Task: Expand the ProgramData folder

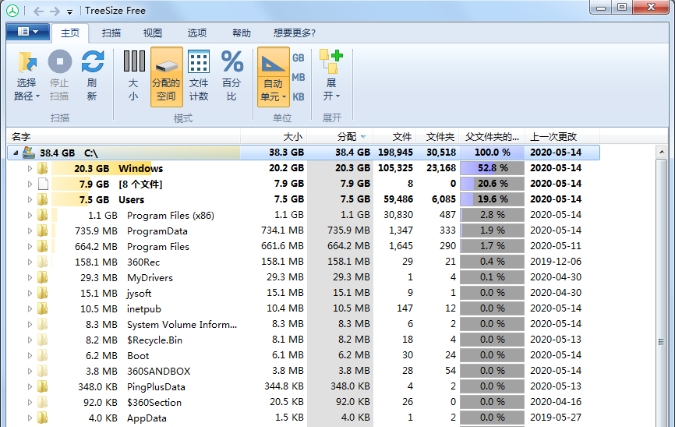Action: point(30,231)
